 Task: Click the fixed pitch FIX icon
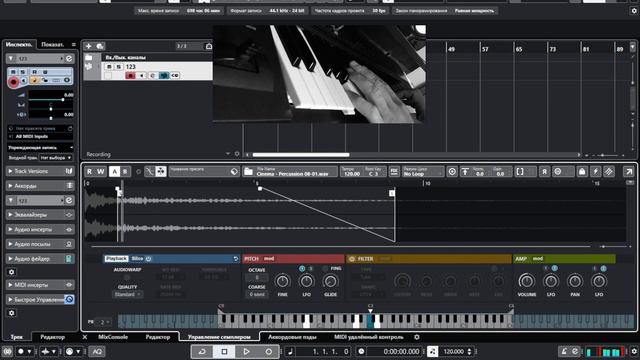(394, 171)
